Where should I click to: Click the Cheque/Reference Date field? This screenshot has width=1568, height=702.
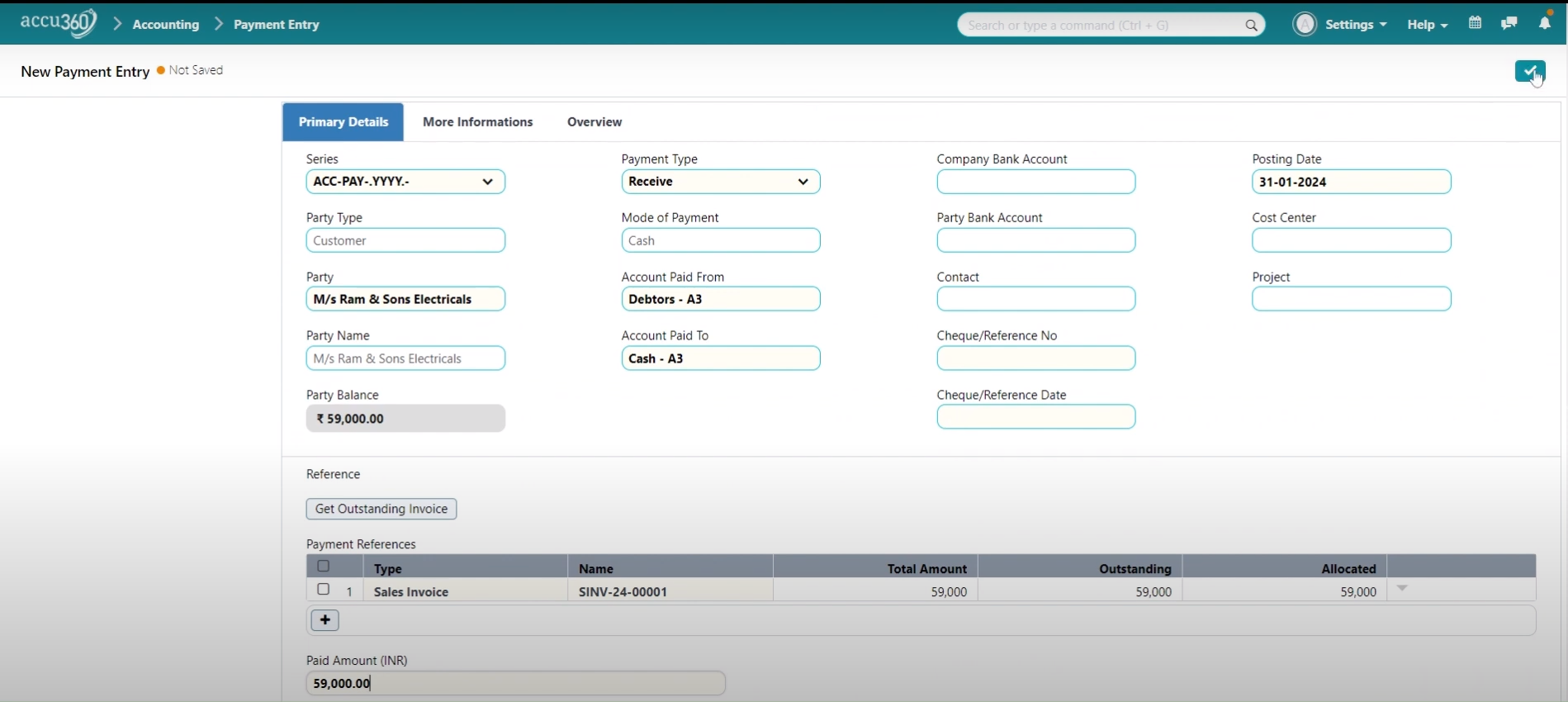click(1036, 417)
